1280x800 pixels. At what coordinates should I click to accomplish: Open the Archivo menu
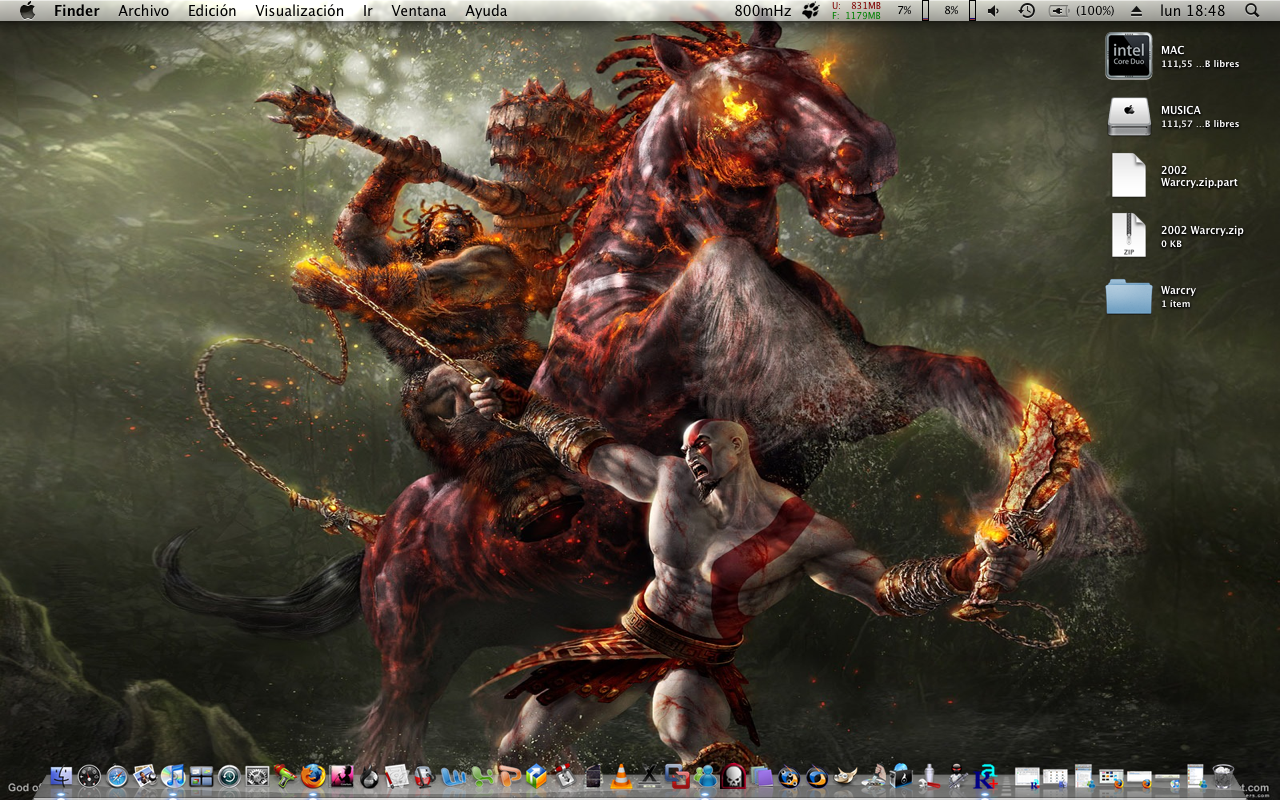click(x=143, y=11)
